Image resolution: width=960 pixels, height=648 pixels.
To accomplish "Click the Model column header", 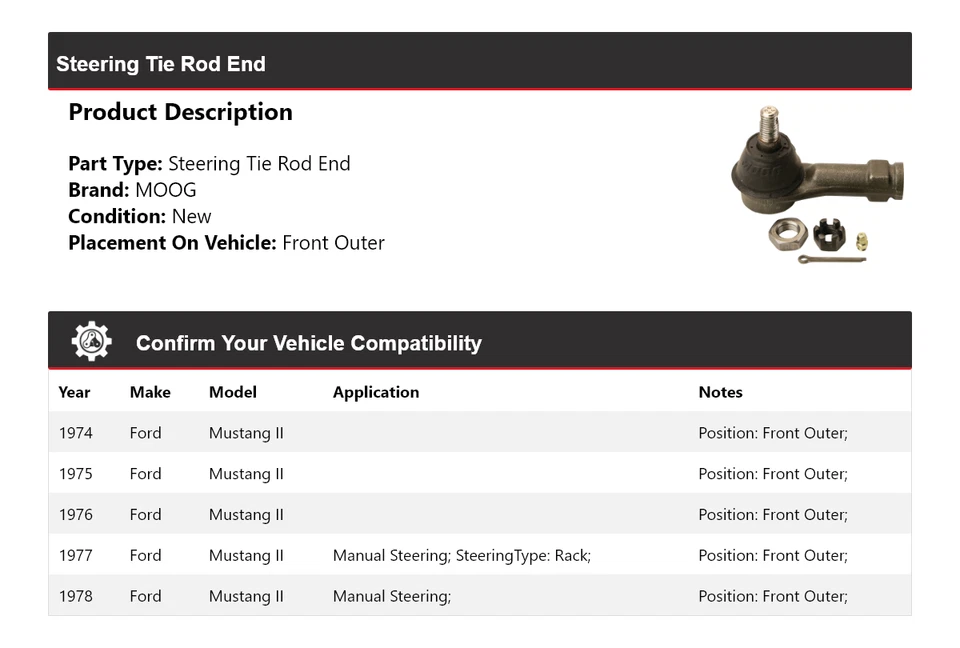I will click(x=232, y=392).
